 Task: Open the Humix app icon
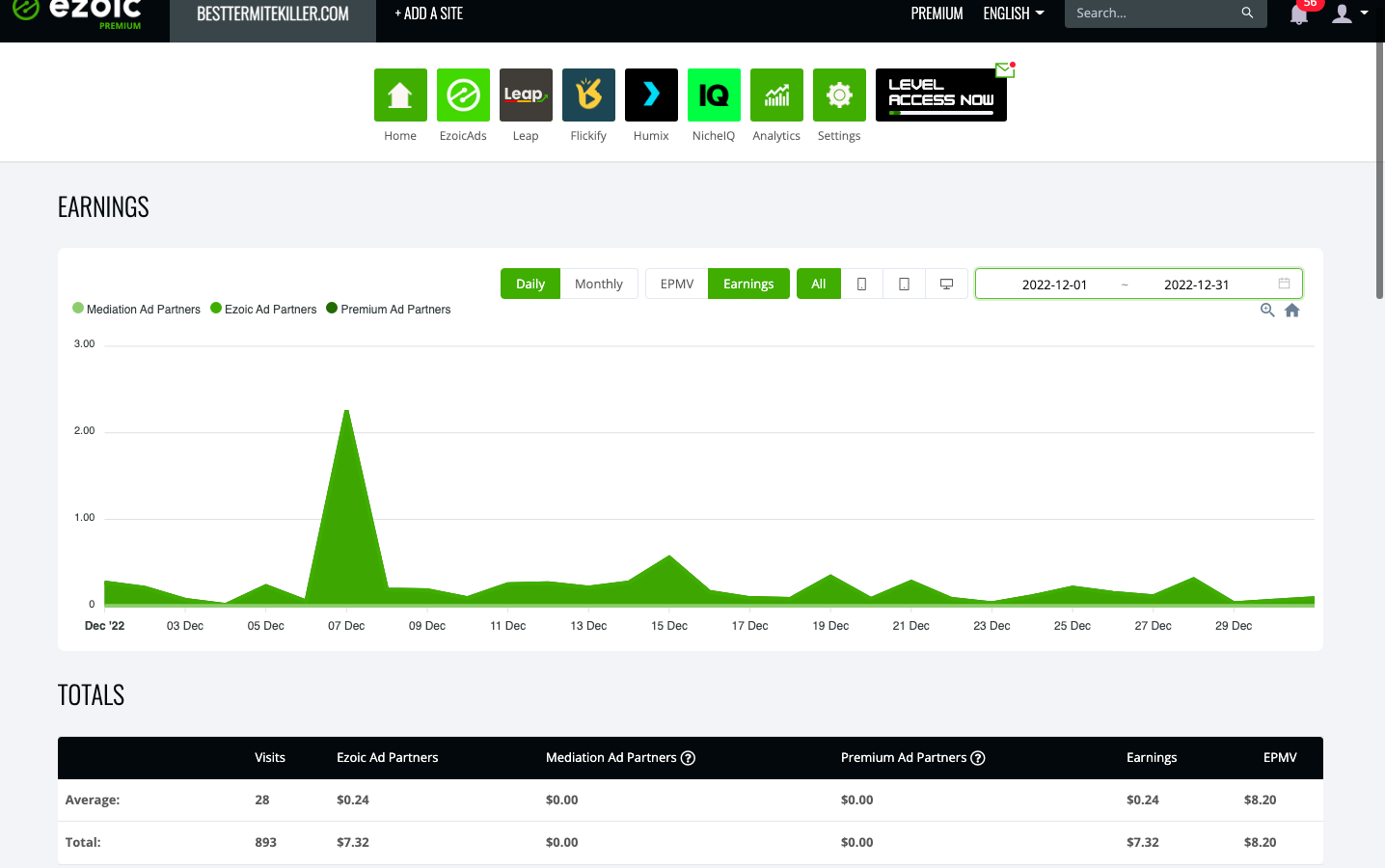[651, 95]
